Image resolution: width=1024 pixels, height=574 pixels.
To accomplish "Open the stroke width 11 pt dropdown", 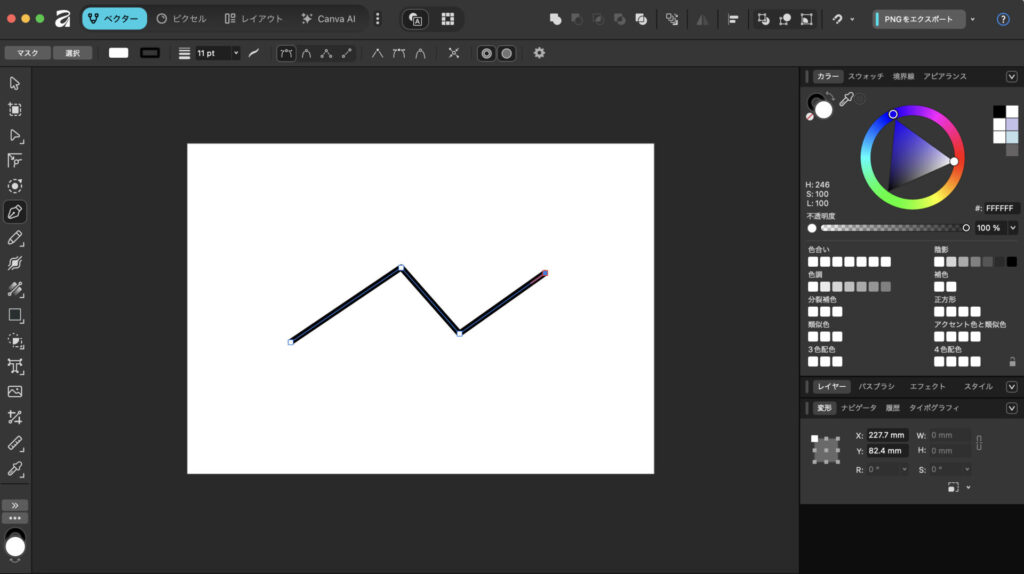I will (x=236, y=53).
